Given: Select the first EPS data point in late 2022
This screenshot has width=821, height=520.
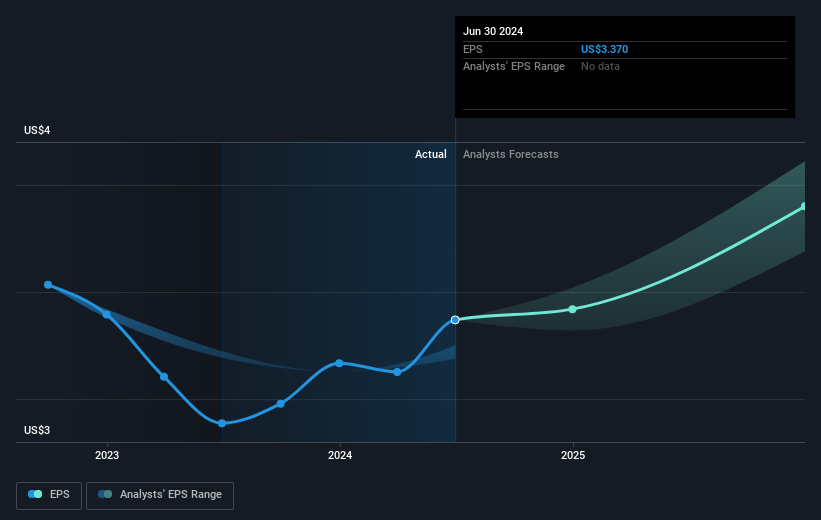Looking at the screenshot, I should [x=48, y=285].
